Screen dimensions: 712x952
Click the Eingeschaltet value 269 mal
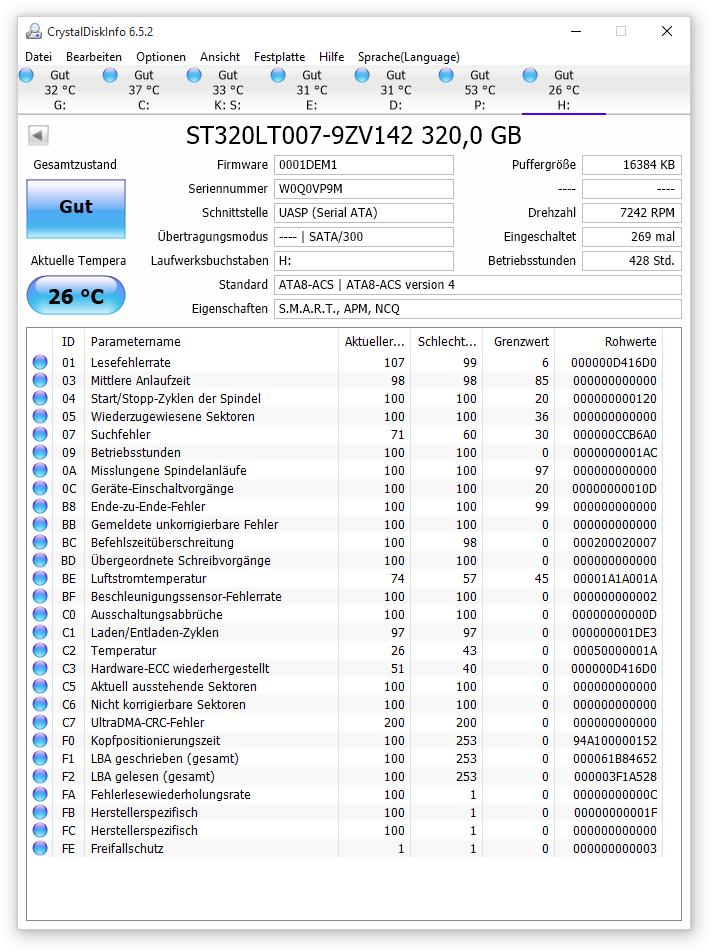tap(632, 237)
